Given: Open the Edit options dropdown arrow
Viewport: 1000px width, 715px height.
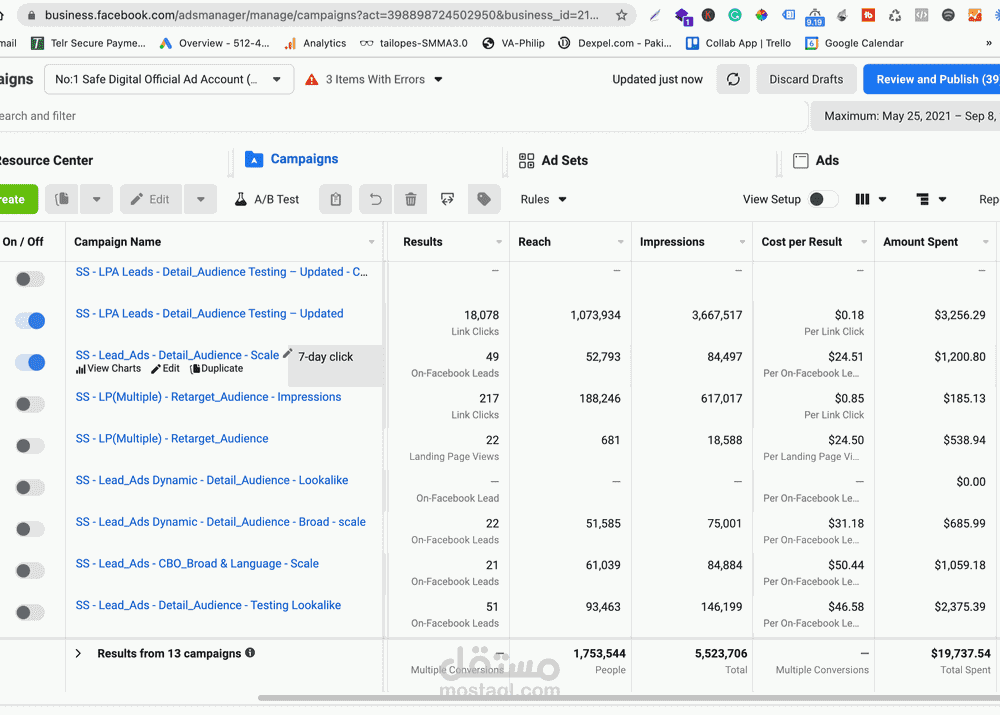Looking at the screenshot, I should [200, 199].
